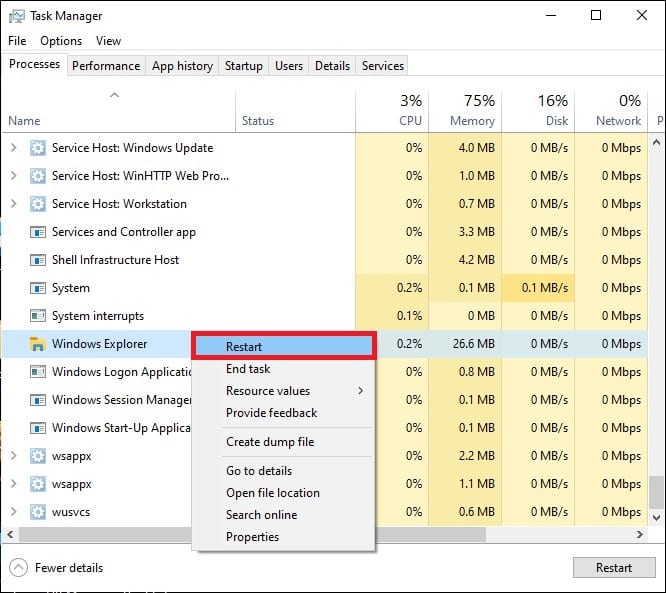The image size is (666, 593).
Task: Click the Restart button at bottom right
Action: pyautogui.click(x=614, y=568)
